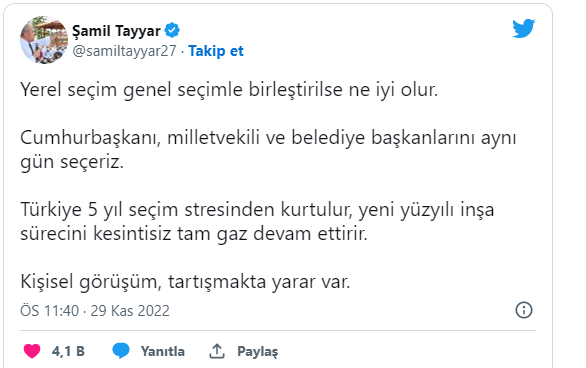This screenshot has height=368, width=586.
Task: Click the 'Yerel seçim genel seçimle' sentence
Action: (x=229, y=90)
